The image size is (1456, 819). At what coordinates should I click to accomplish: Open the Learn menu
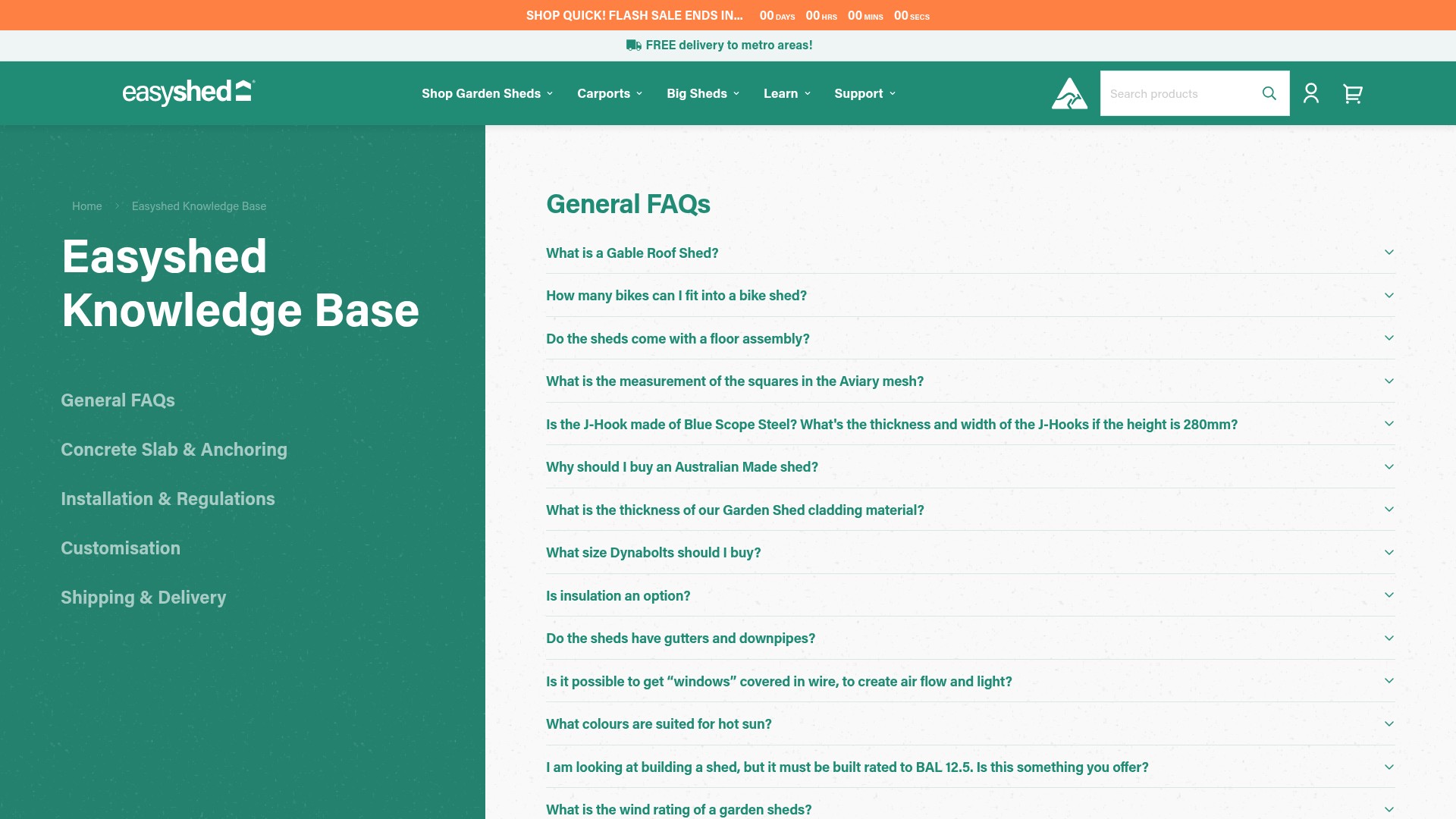click(x=787, y=93)
